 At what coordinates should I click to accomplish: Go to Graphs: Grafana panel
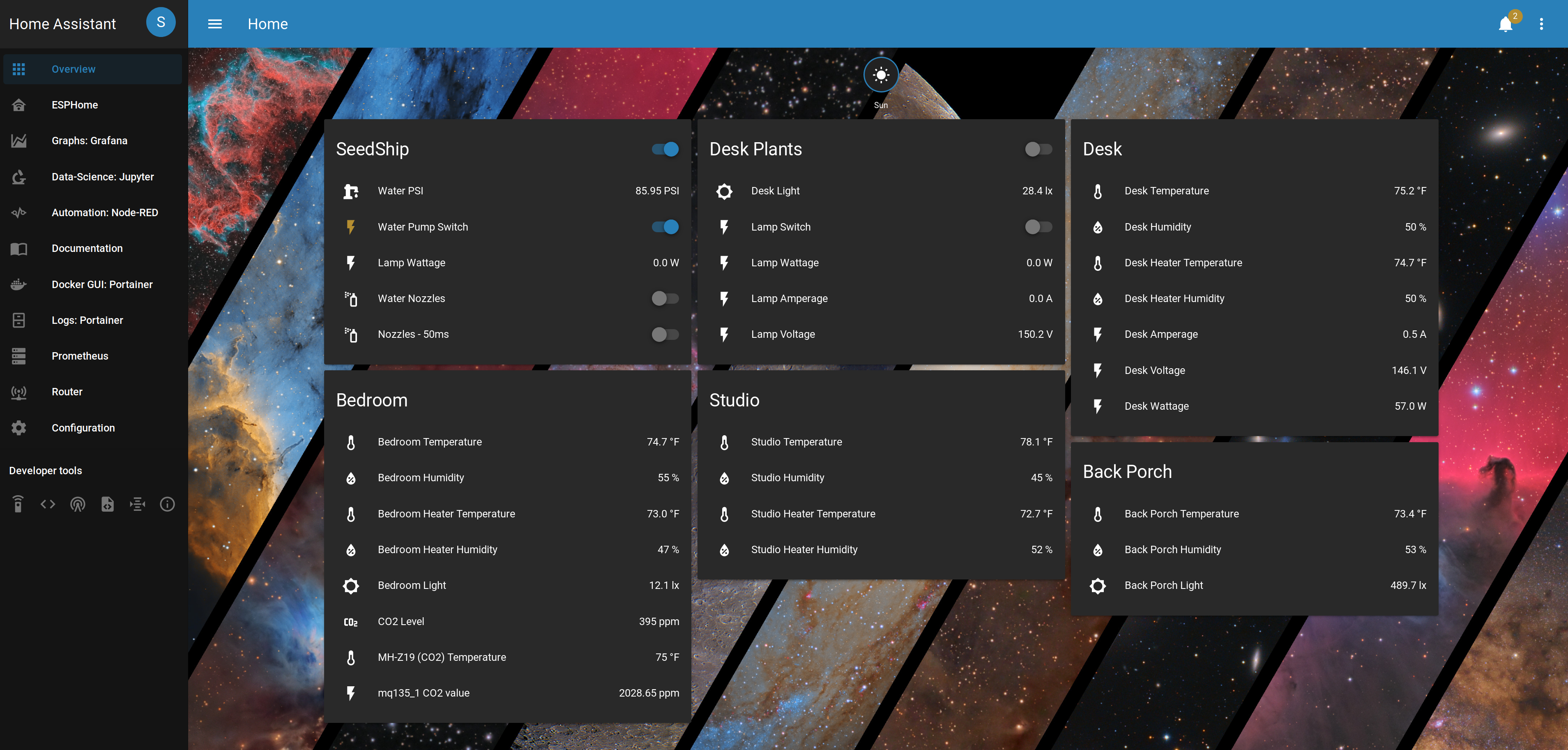click(x=90, y=141)
